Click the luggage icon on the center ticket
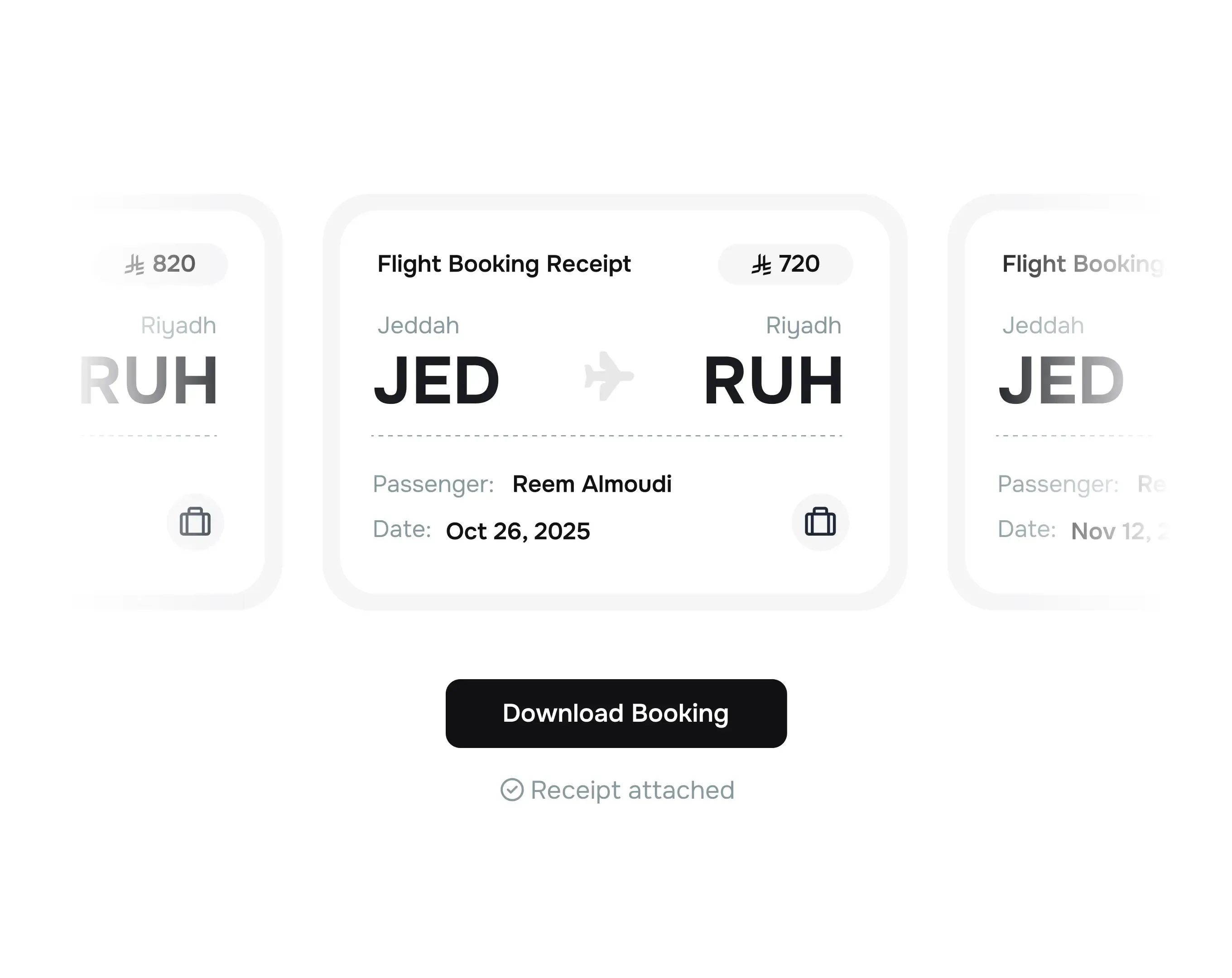Screen dimensions: 1232x978 tap(820, 522)
